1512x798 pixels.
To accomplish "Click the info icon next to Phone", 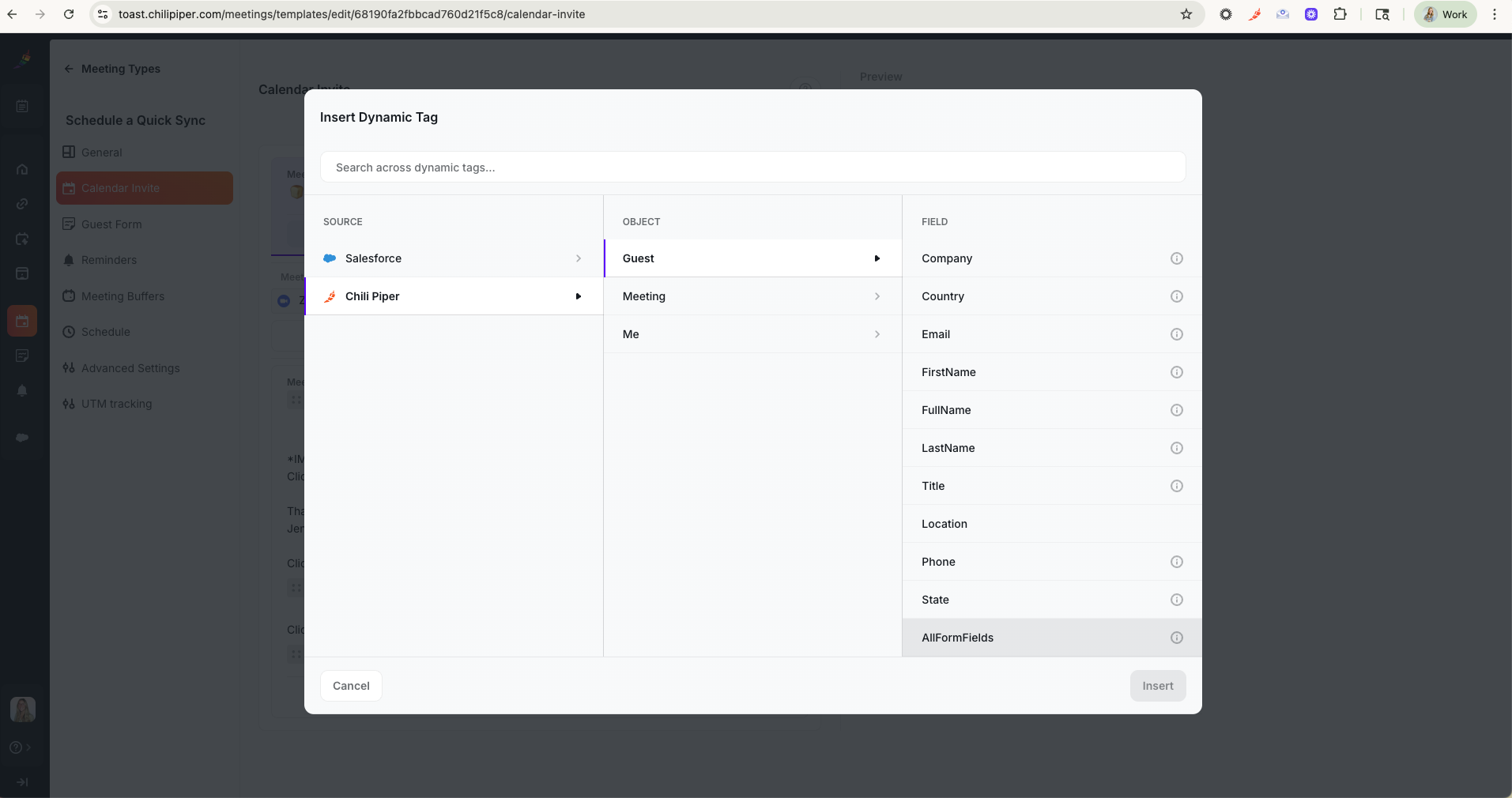I will coord(1176,562).
